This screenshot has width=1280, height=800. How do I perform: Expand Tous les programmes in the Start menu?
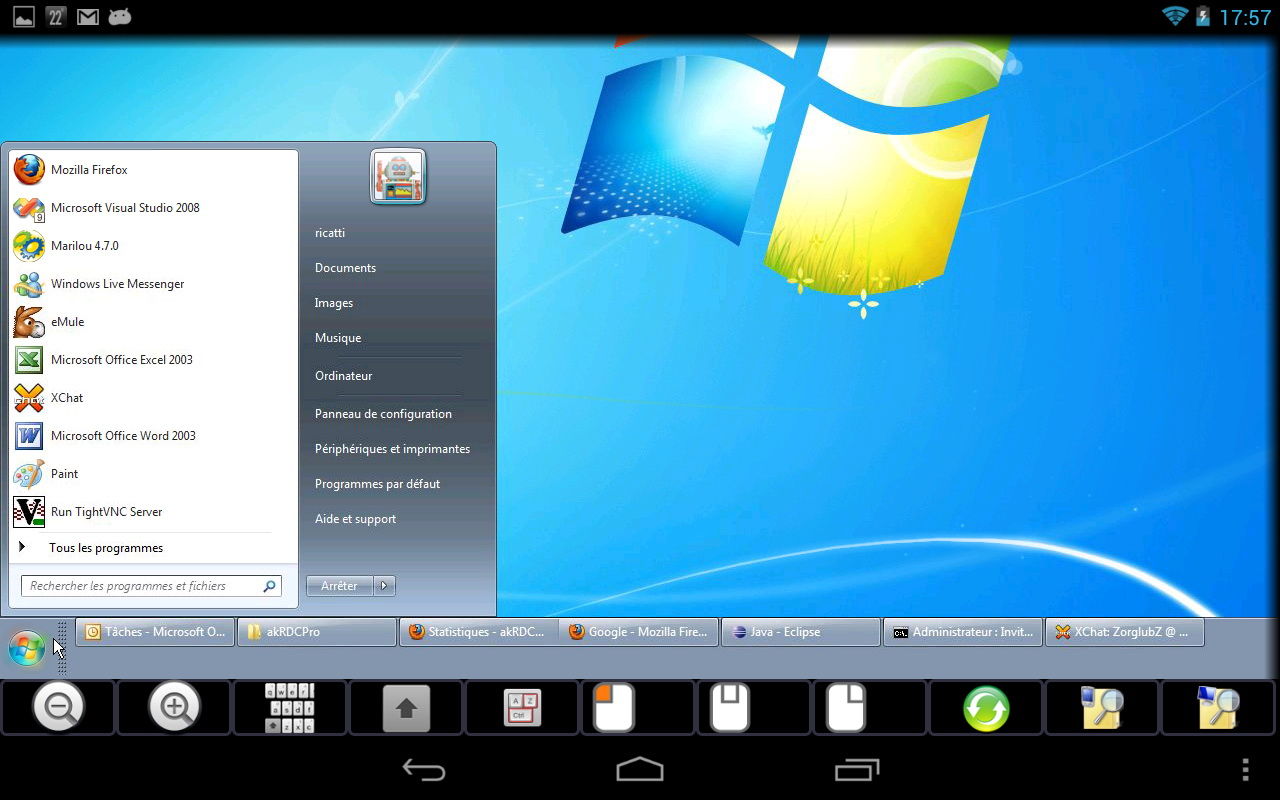[x=105, y=547]
